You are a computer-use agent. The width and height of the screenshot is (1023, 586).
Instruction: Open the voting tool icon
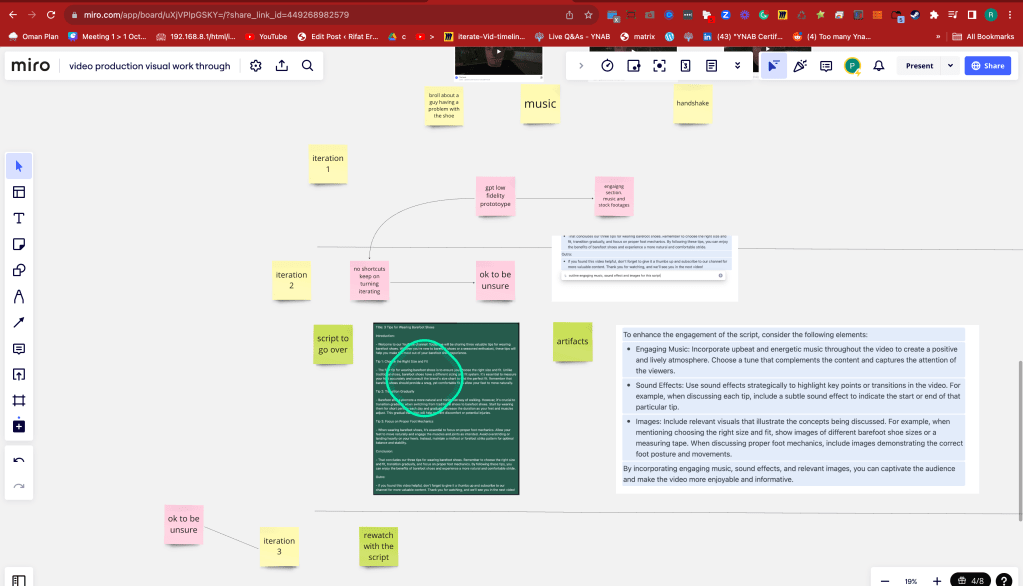click(x=634, y=66)
